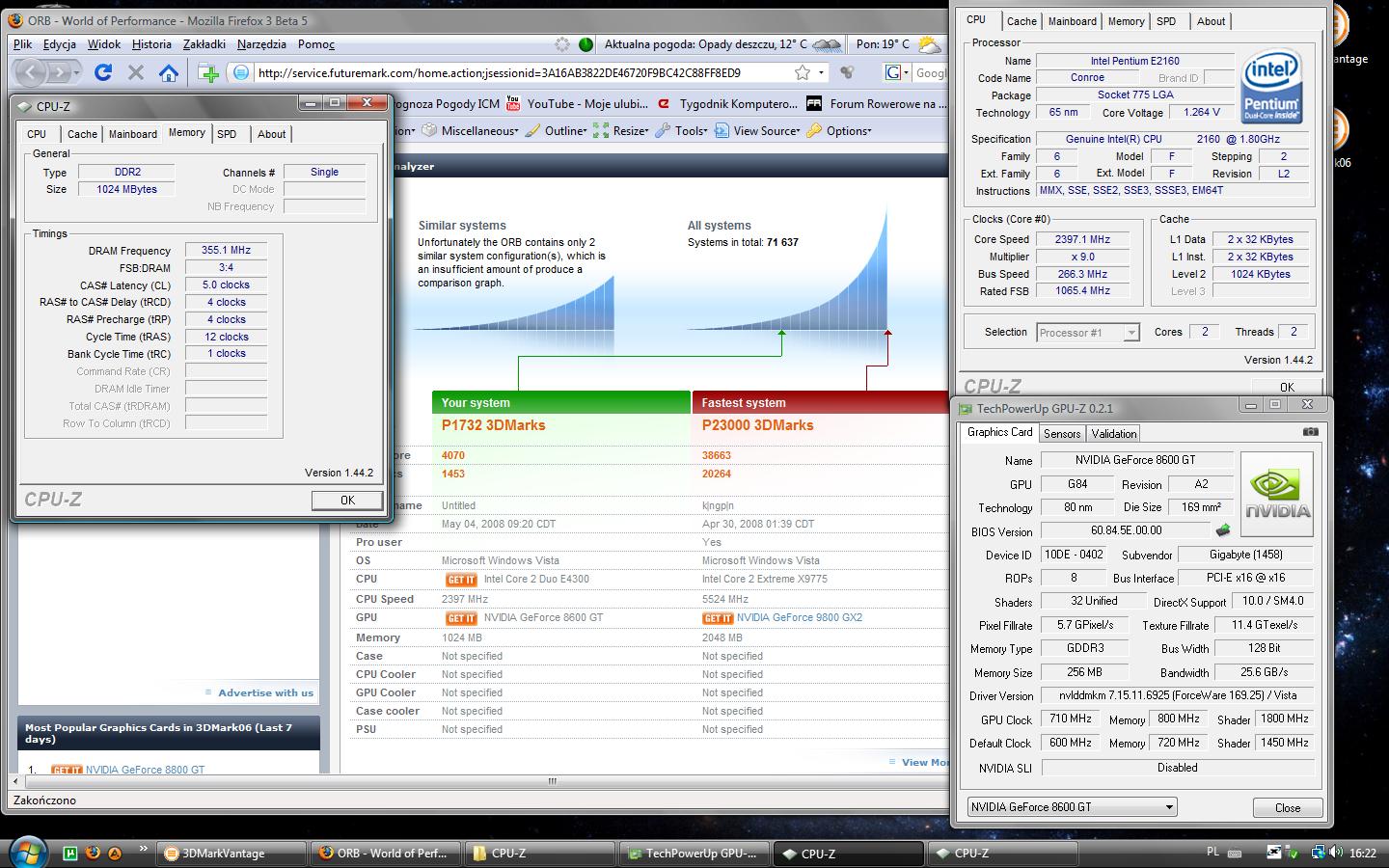This screenshot has width=1389, height=868.
Task: Open the YouTube bookmark in toolbar
Action: (576, 104)
